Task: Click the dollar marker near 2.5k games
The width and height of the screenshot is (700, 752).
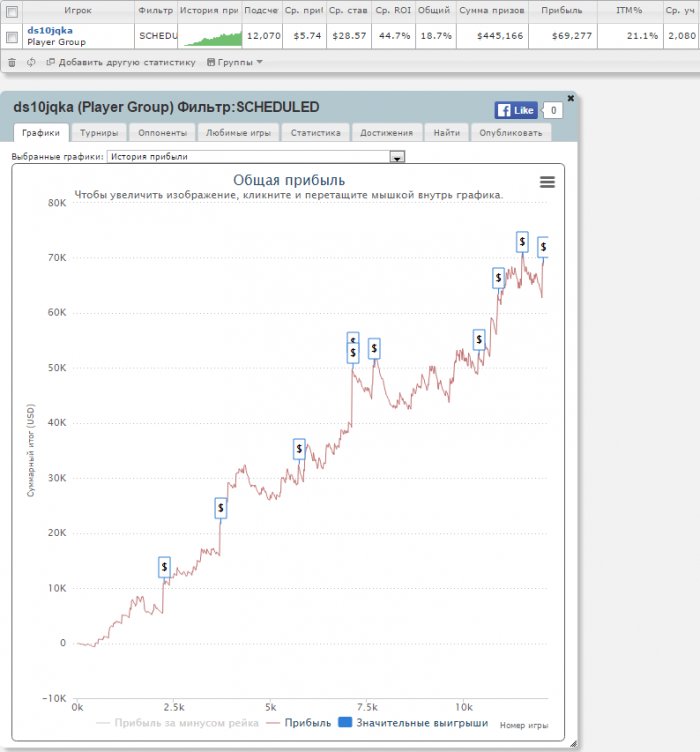Action: (164, 567)
